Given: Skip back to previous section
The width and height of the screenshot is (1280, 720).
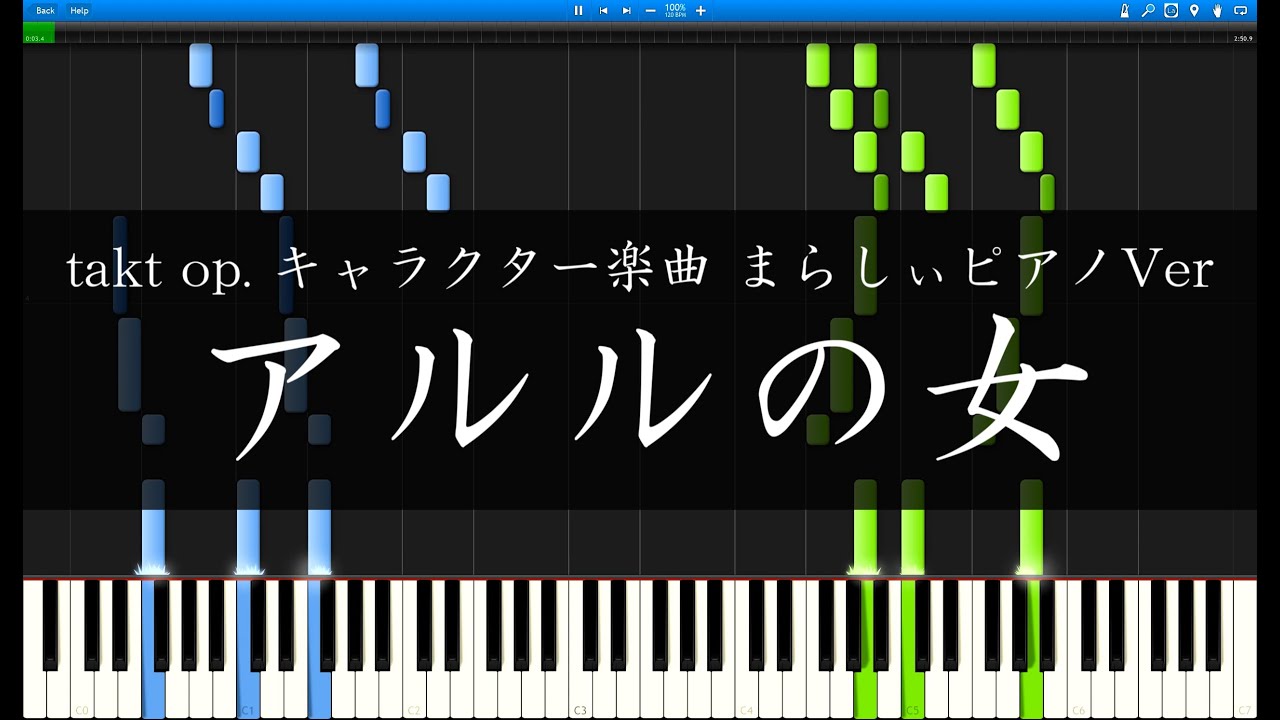Looking at the screenshot, I should (603, 10).
